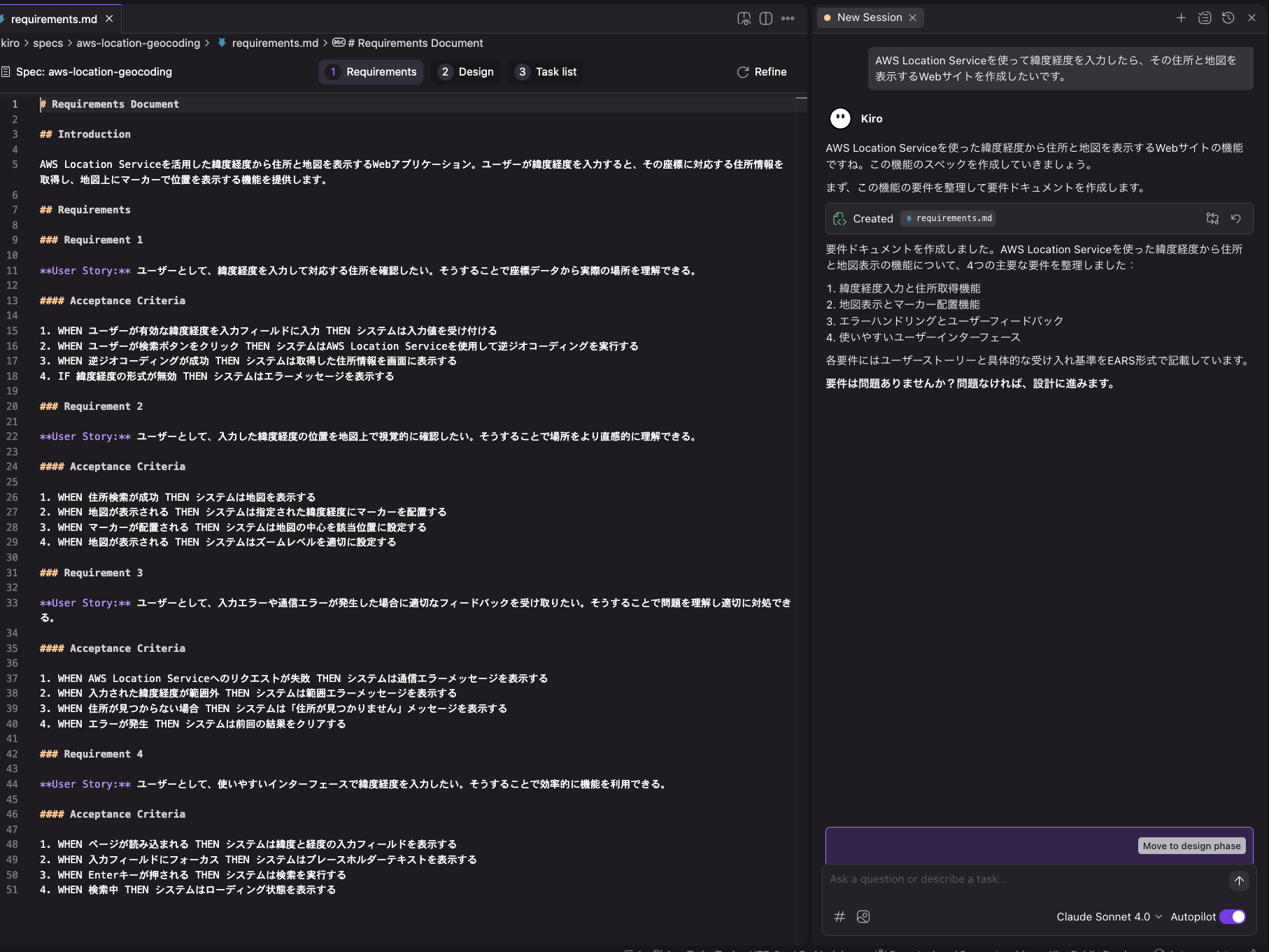Open the requirements.md breadcrumb item
Image resolution: width=1269 pixels, height=952 pixels.
pyautogui.click(x=275, y=43)
